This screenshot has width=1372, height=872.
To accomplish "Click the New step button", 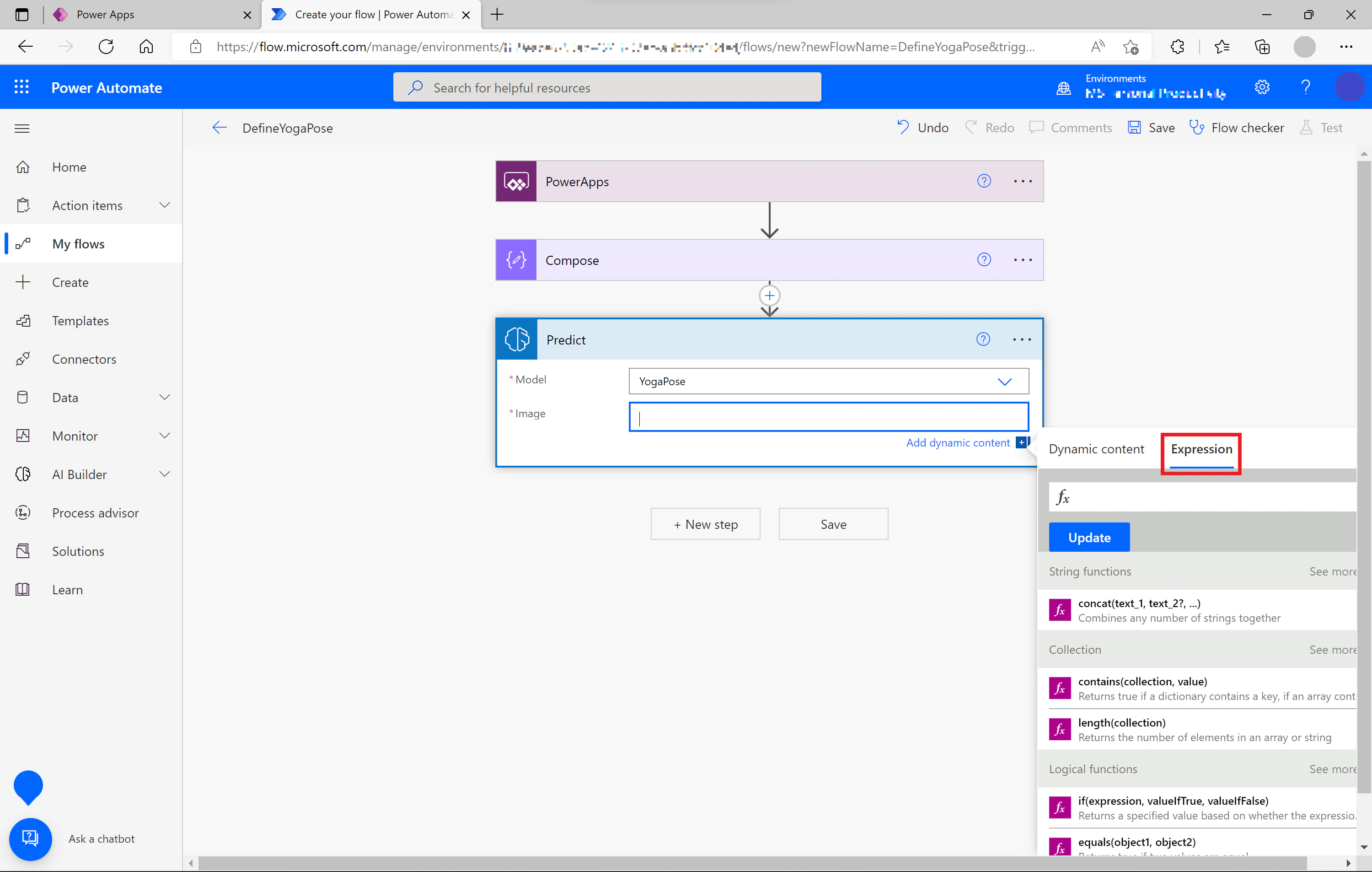I will pyautogui.click(x=705, y=524).
